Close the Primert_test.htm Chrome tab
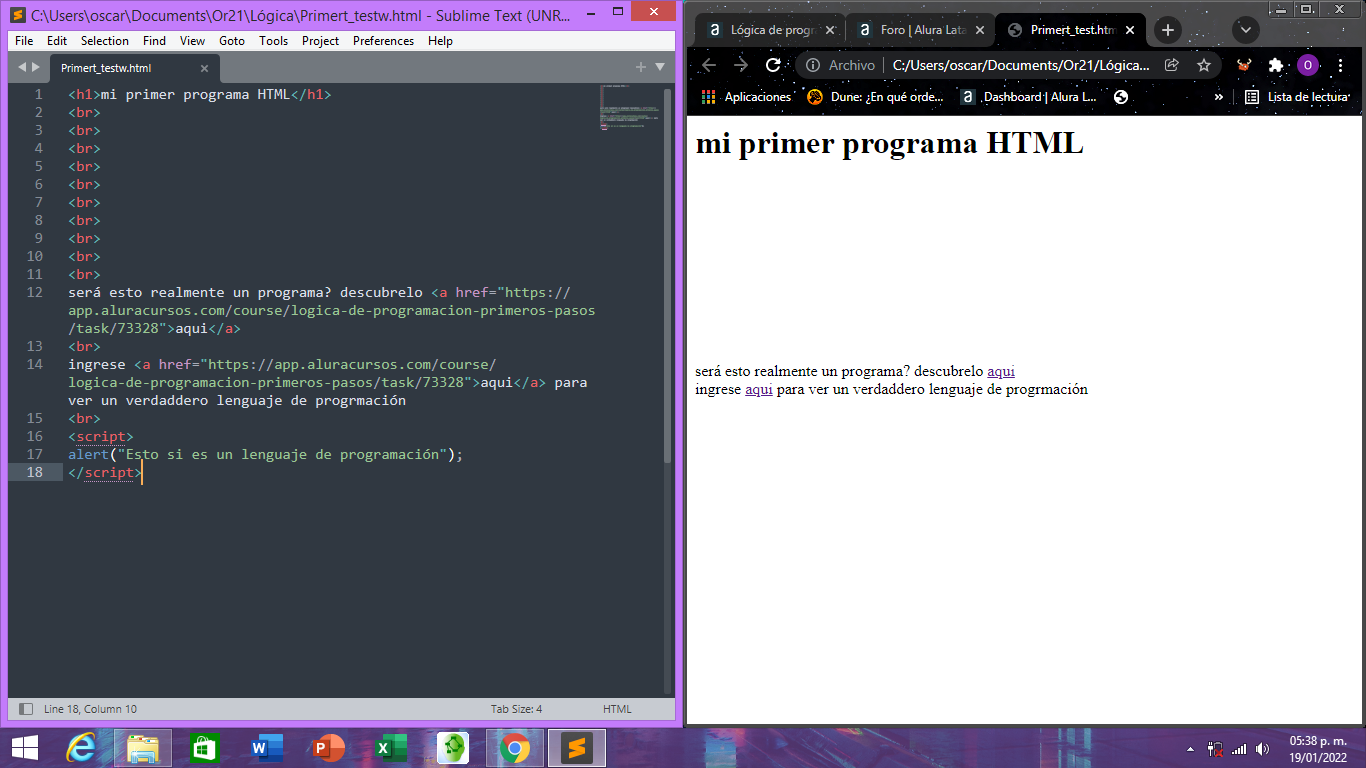Image resolution: width=1366 pixels, height=768 pixels. pos(1130,30)
